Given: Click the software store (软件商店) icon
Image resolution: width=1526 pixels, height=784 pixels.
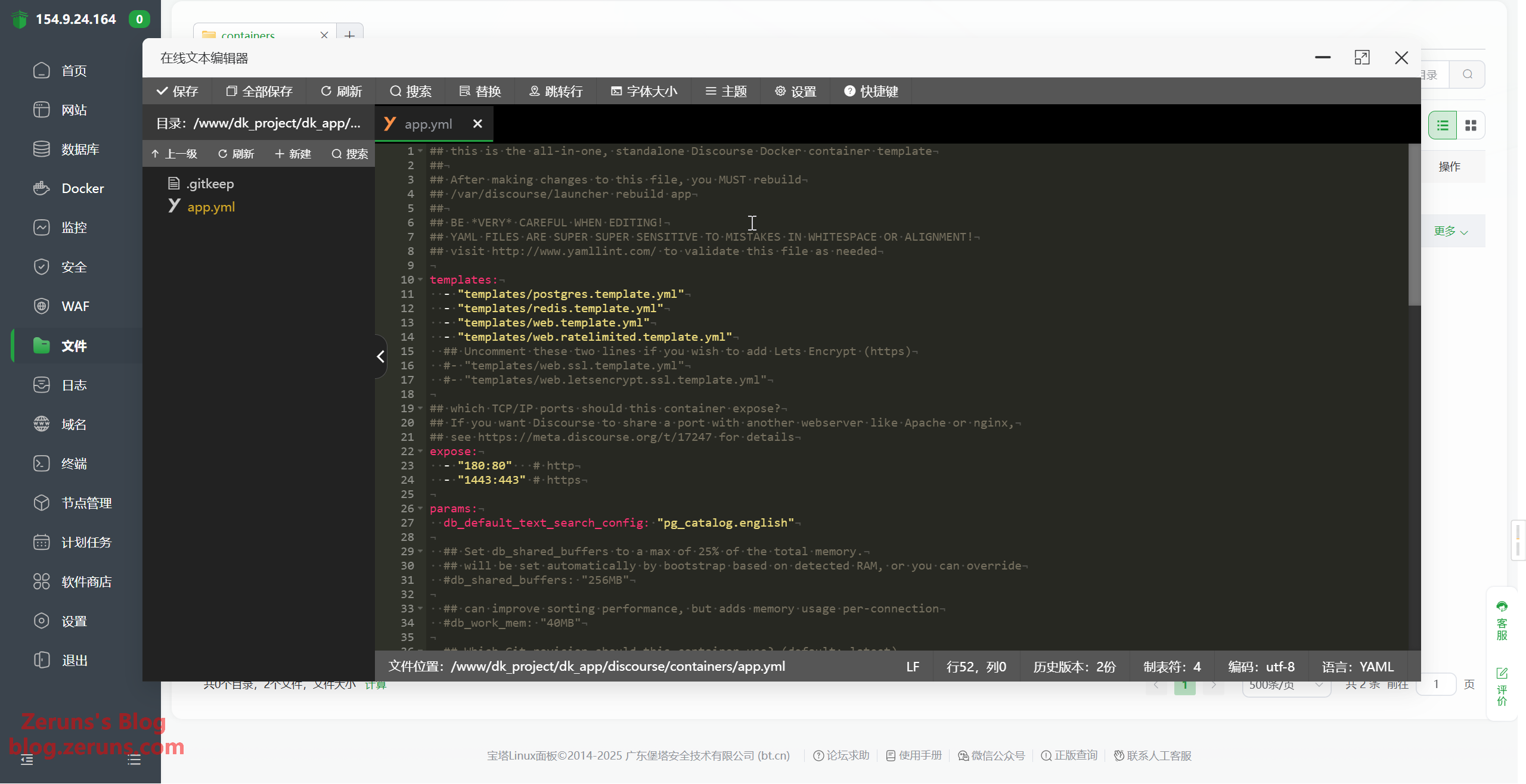Looking at the screenshot, I should (41, 581).
